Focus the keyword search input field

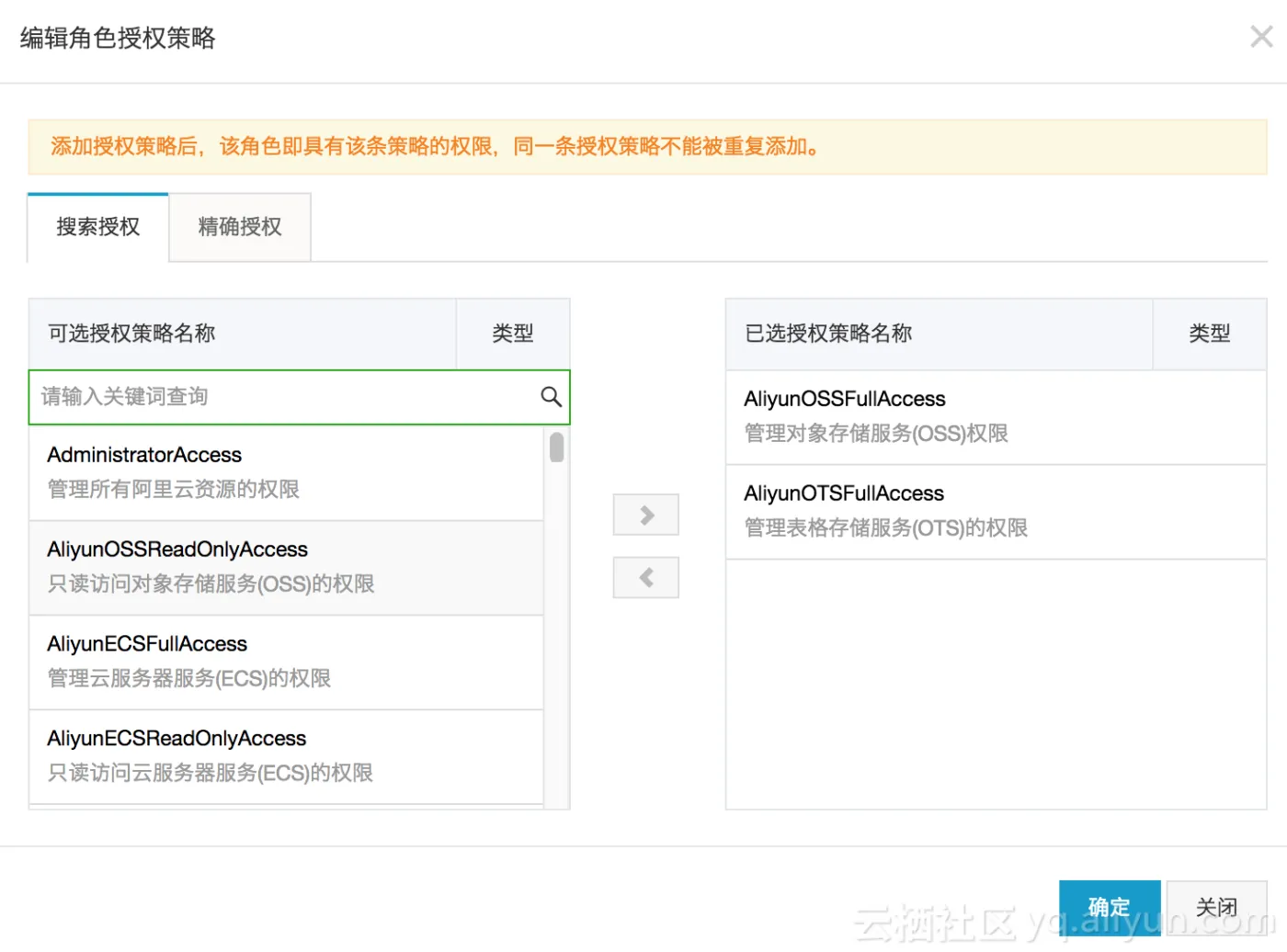300,397
